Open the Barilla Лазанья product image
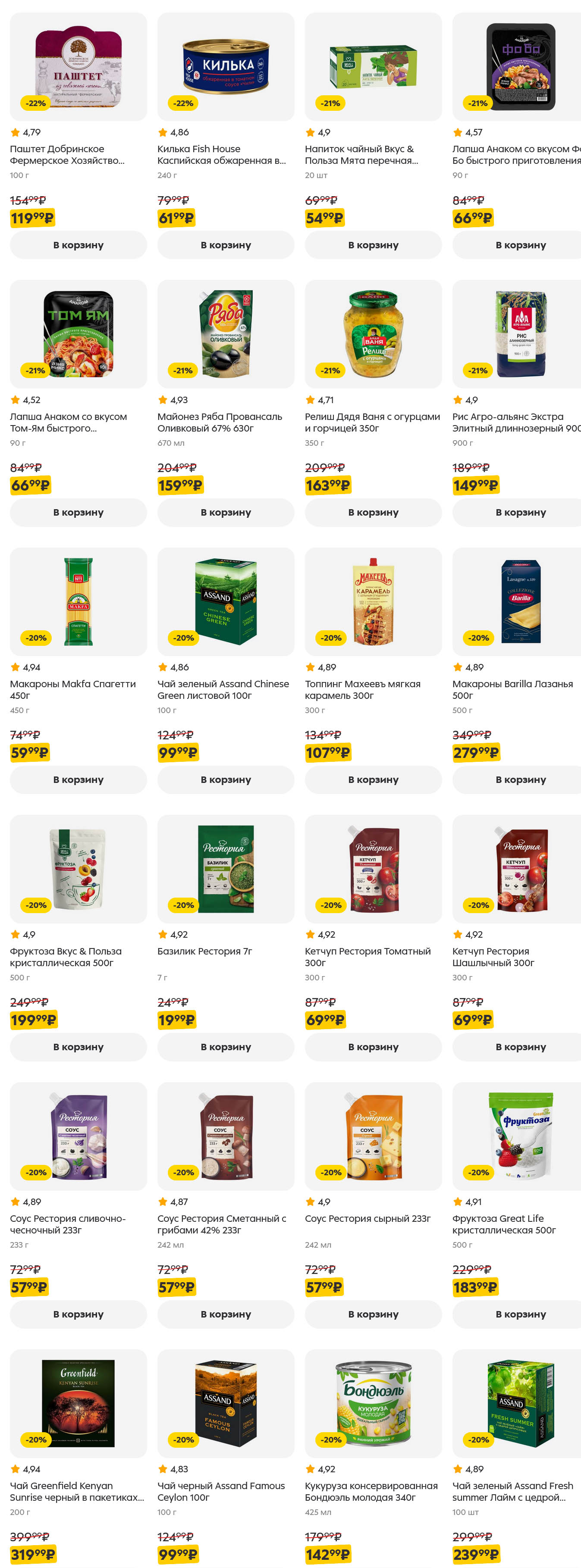The height and width of the screenshot is (1568, 581). click(520, 601)
